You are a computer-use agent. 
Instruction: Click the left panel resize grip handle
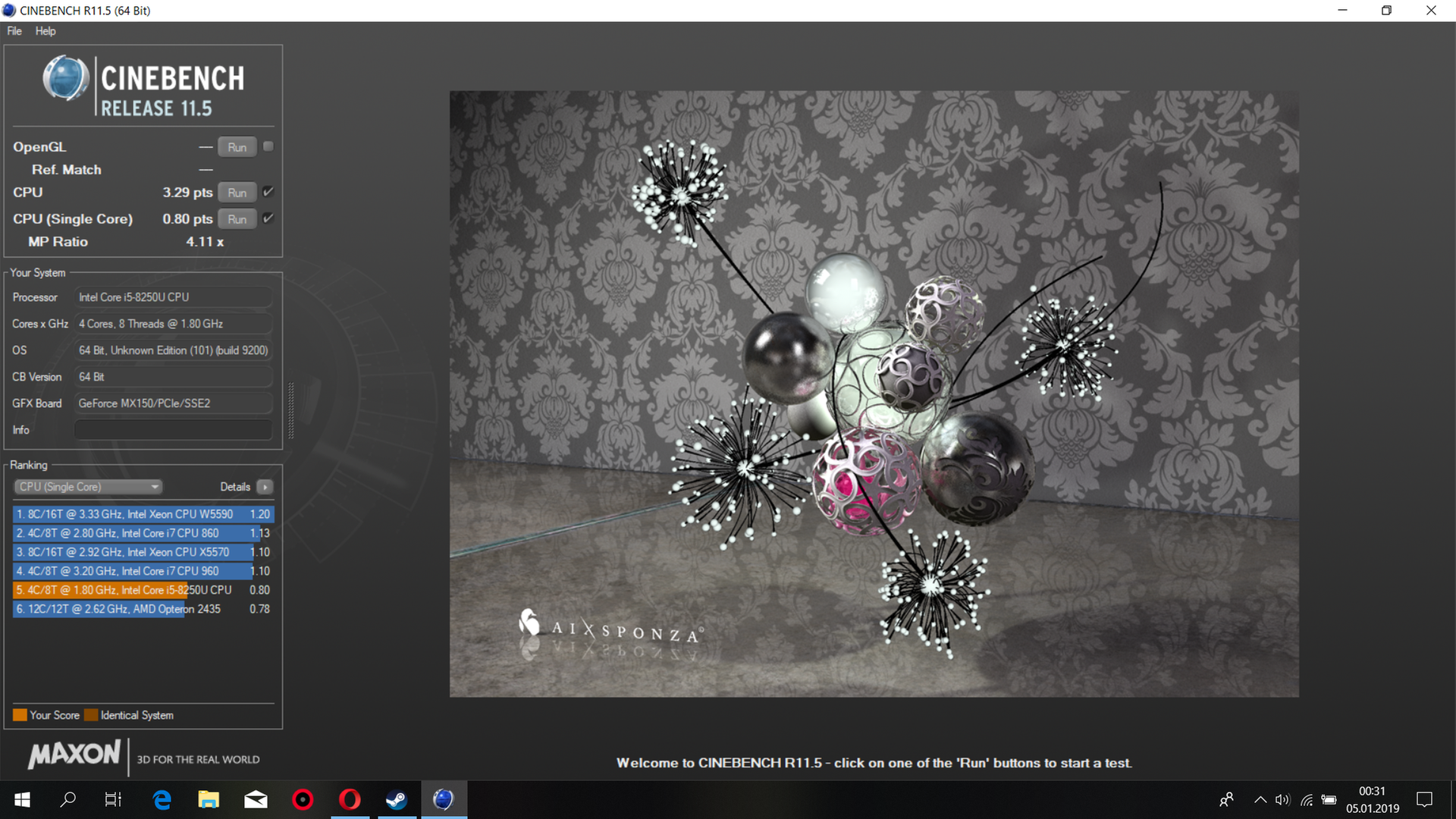[x=291, y=410]
